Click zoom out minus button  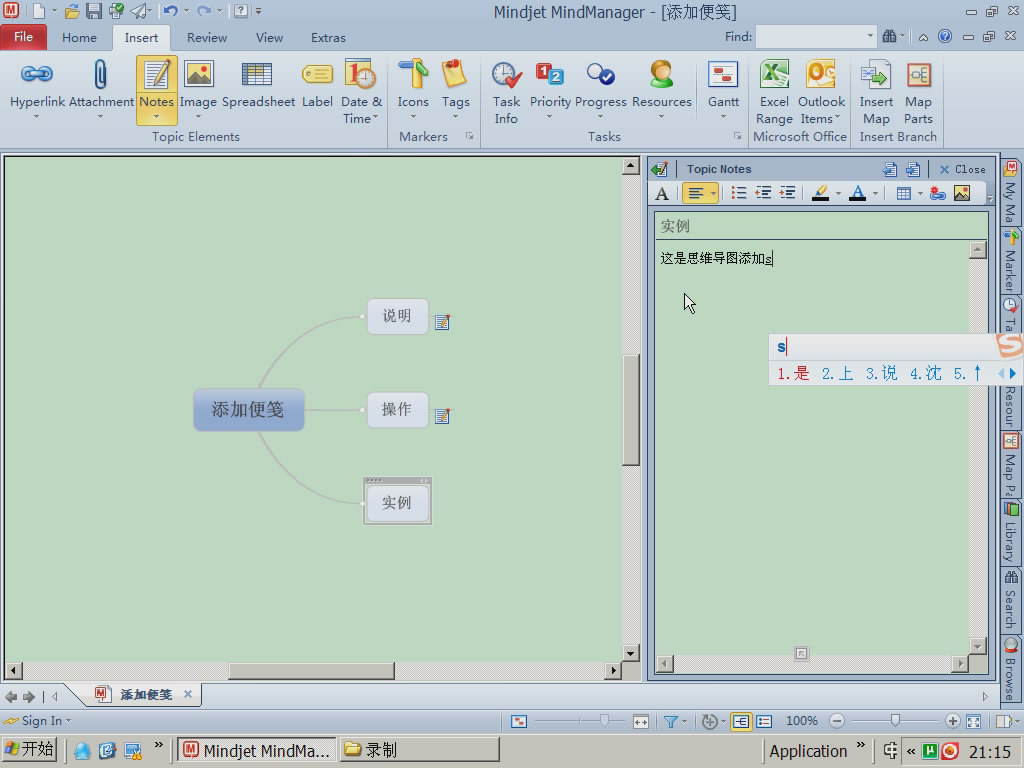tap(837, 721)
